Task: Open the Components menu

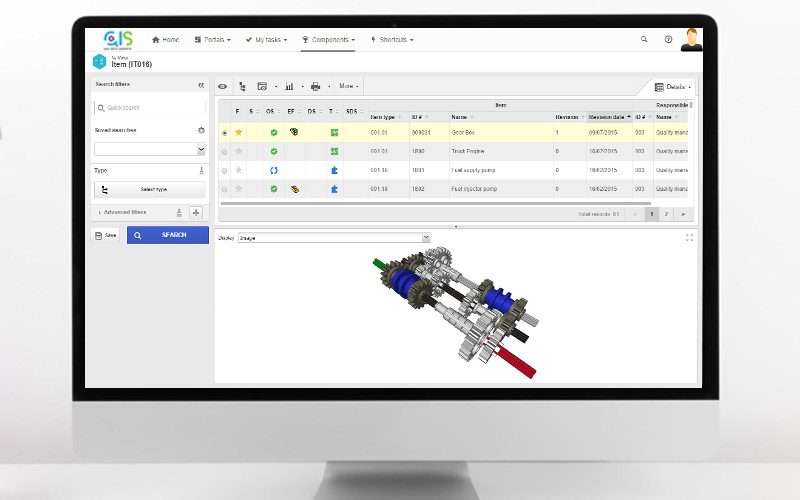Action: [330, 39]
